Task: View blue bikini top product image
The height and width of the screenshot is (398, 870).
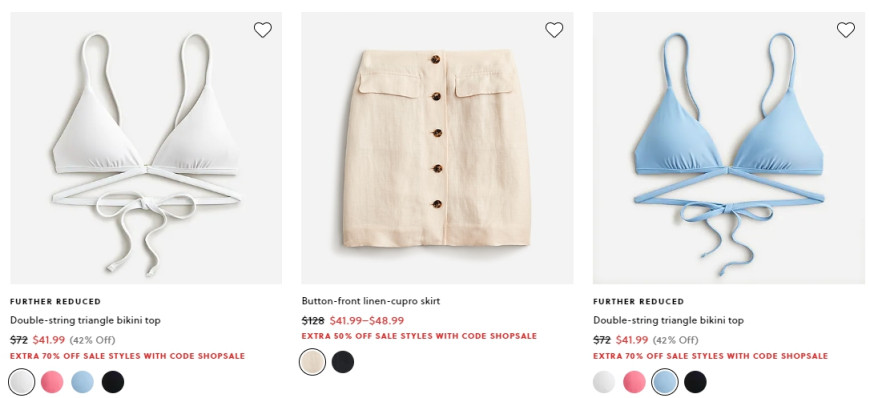Action: pyautogui.click(x=729, y=148)
